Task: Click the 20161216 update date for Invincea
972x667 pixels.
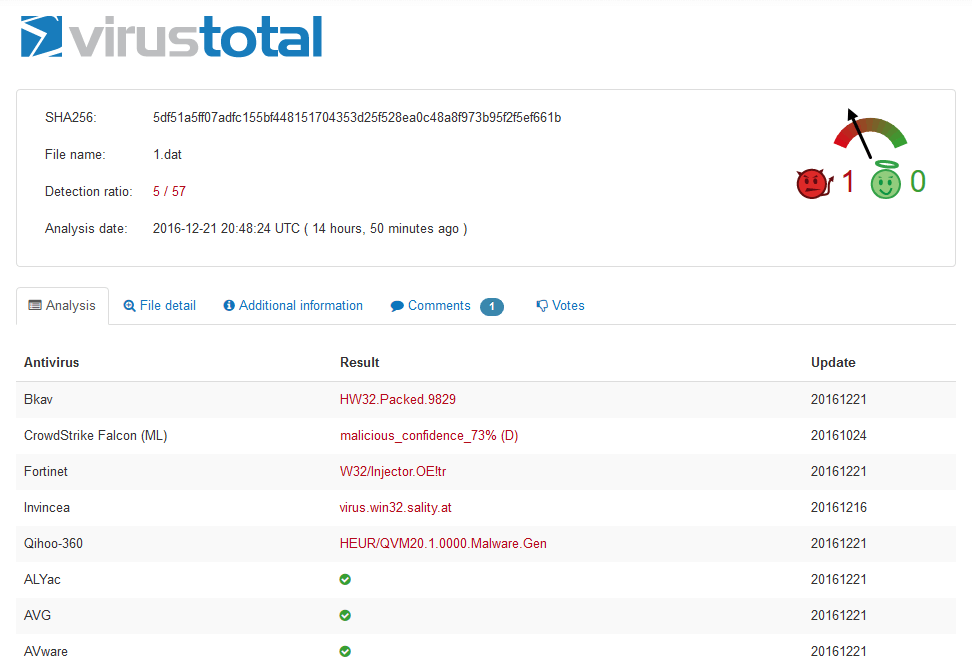Action: pyautogui.click(x=839, y=507)
